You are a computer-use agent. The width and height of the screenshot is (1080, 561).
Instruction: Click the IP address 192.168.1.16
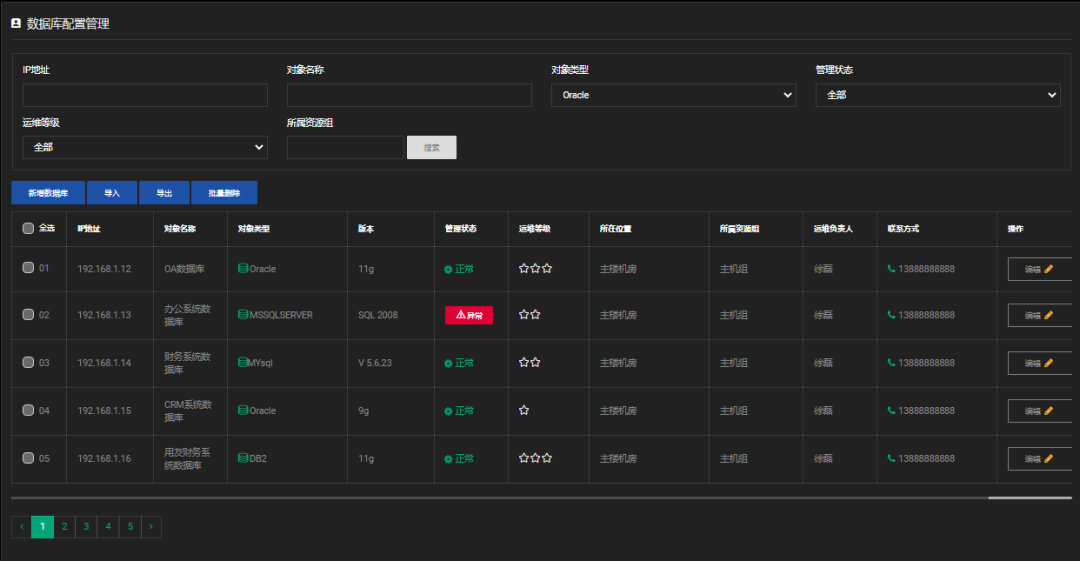[x=104, y=458]
